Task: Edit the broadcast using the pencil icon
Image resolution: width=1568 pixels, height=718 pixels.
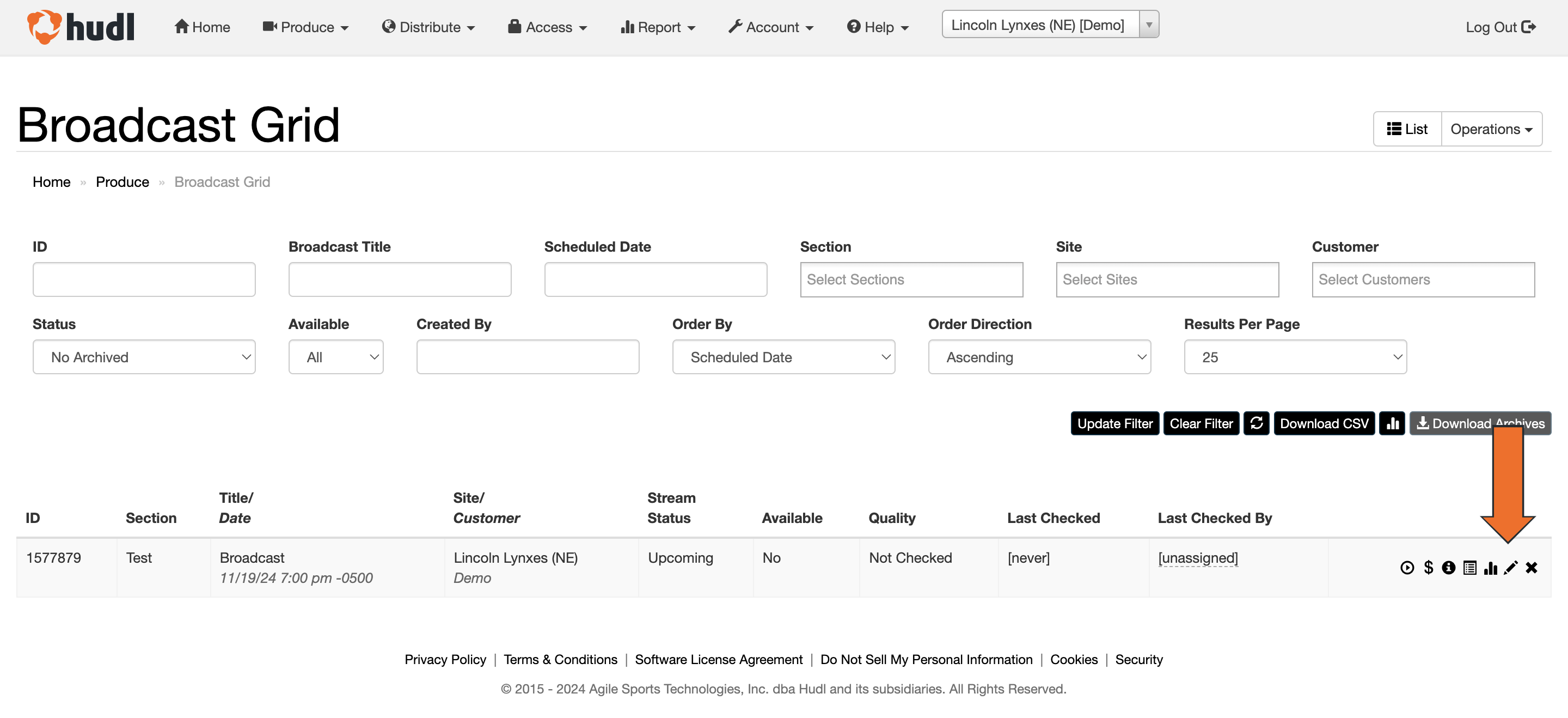Action: 1511,568
